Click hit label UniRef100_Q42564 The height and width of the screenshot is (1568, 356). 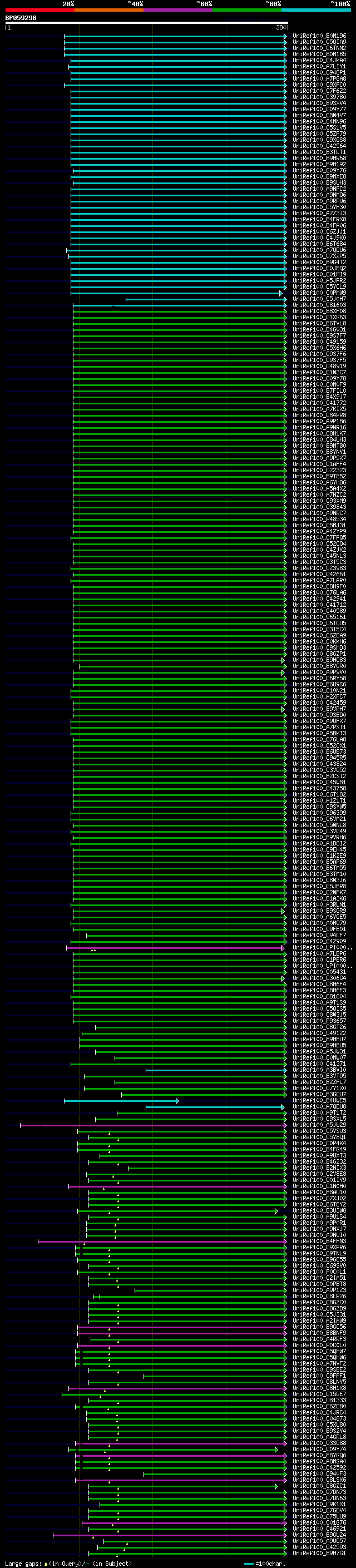[x=319, y=146]
